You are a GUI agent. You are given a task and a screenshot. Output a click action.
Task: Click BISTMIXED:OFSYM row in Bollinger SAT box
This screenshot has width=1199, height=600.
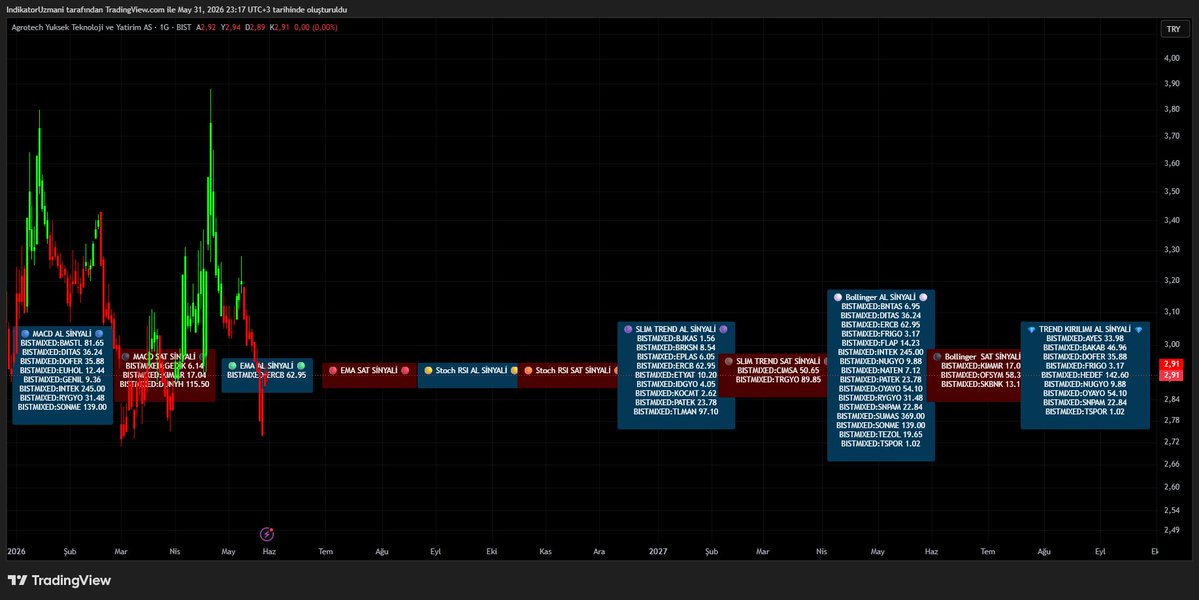point(981,375)
